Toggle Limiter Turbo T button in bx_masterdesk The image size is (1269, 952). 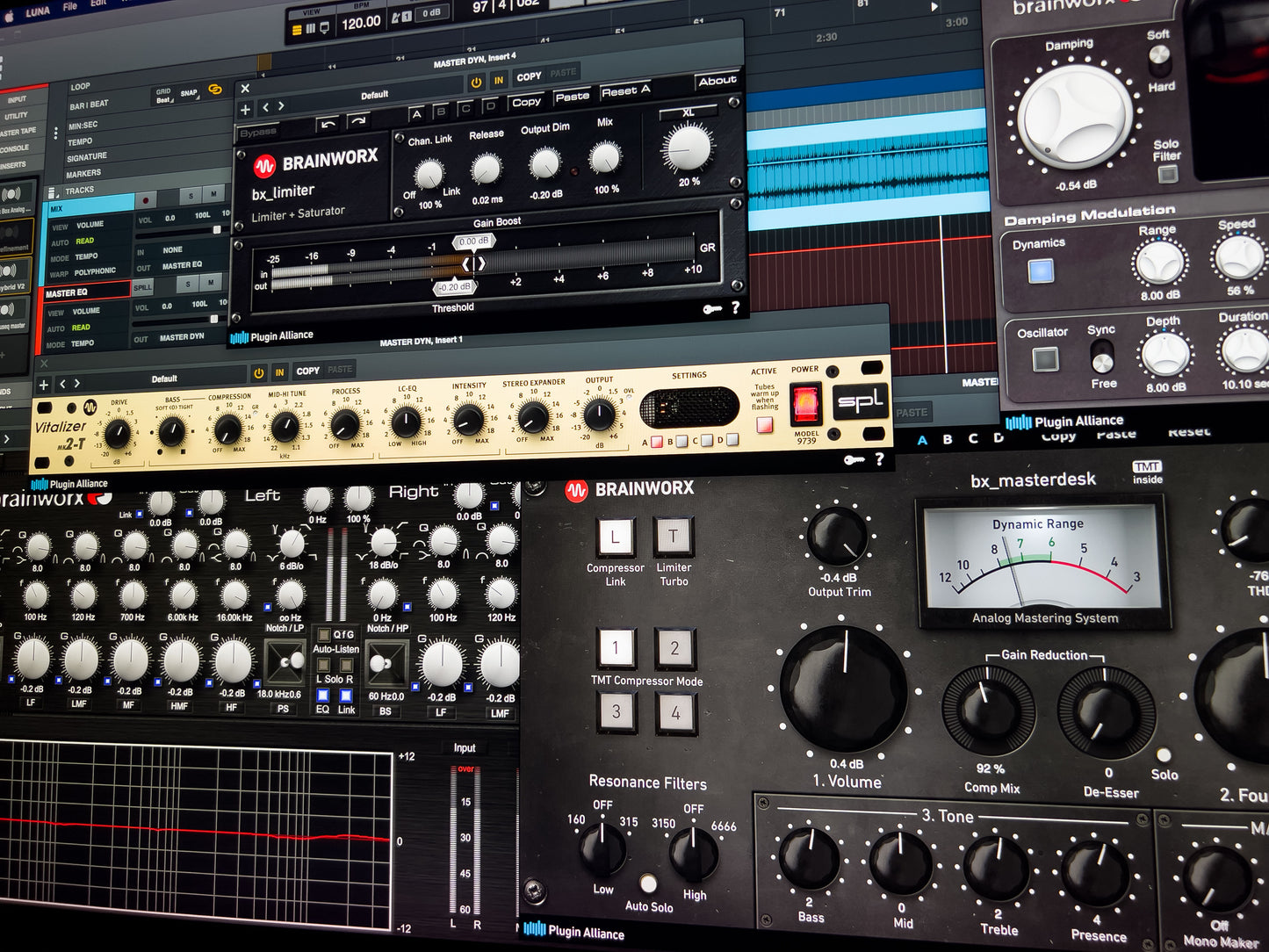click(674, 536)
